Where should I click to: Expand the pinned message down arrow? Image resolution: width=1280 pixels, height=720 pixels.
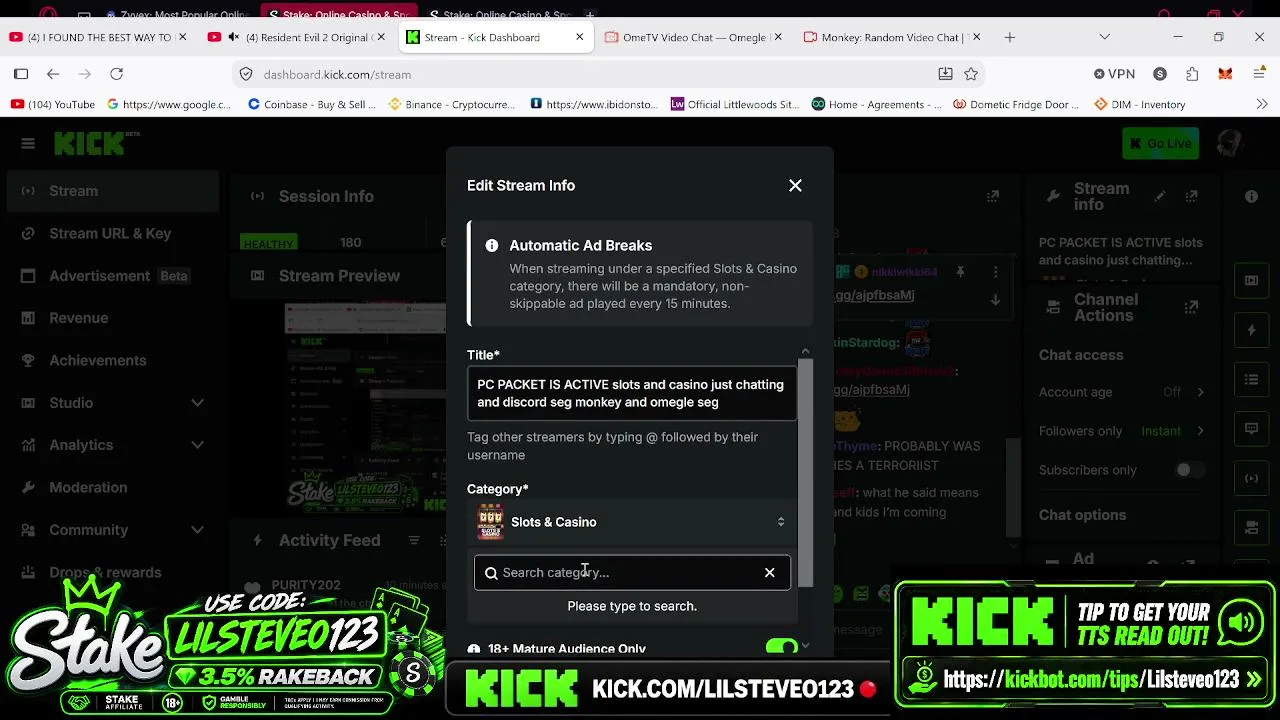pos(995,300)
